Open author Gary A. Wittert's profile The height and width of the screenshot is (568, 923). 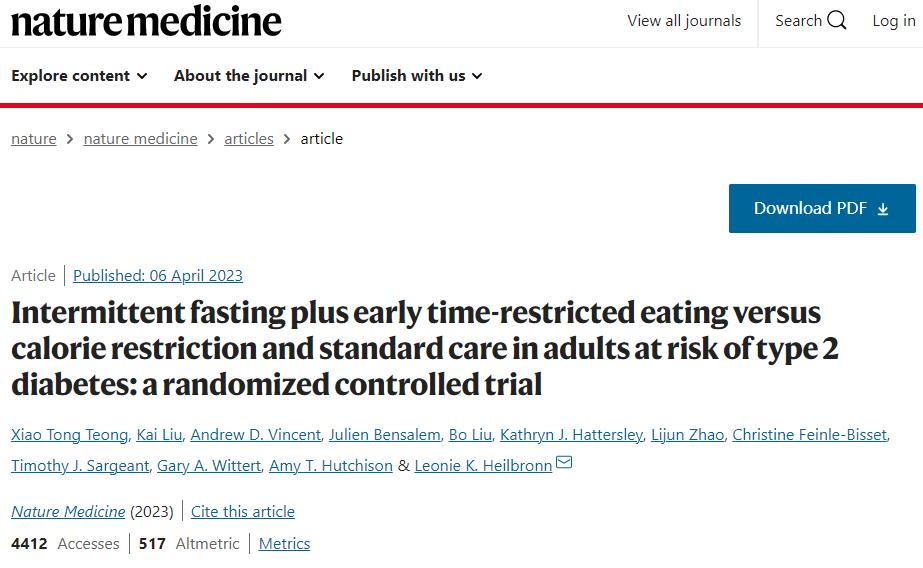209,466
